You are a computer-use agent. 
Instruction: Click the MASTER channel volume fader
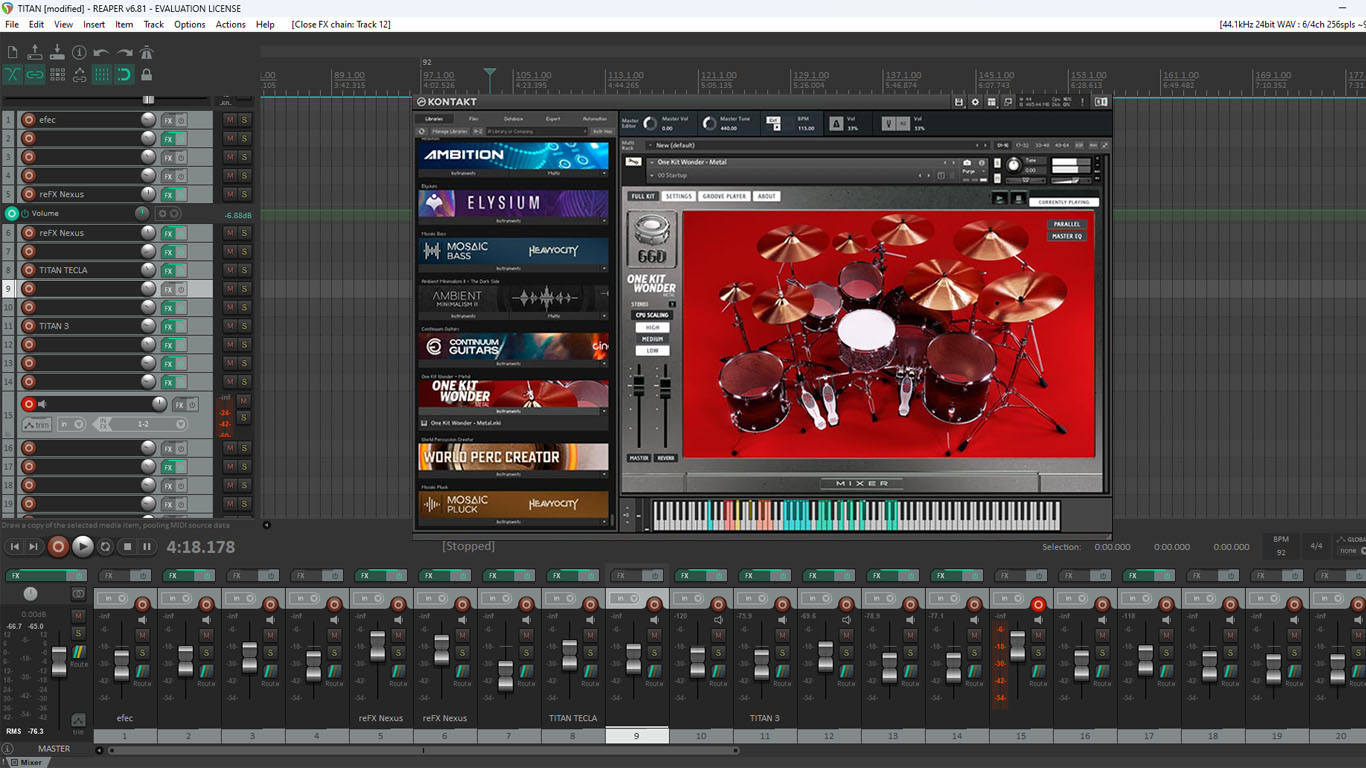pyautogui.click(x=59, y=662)
